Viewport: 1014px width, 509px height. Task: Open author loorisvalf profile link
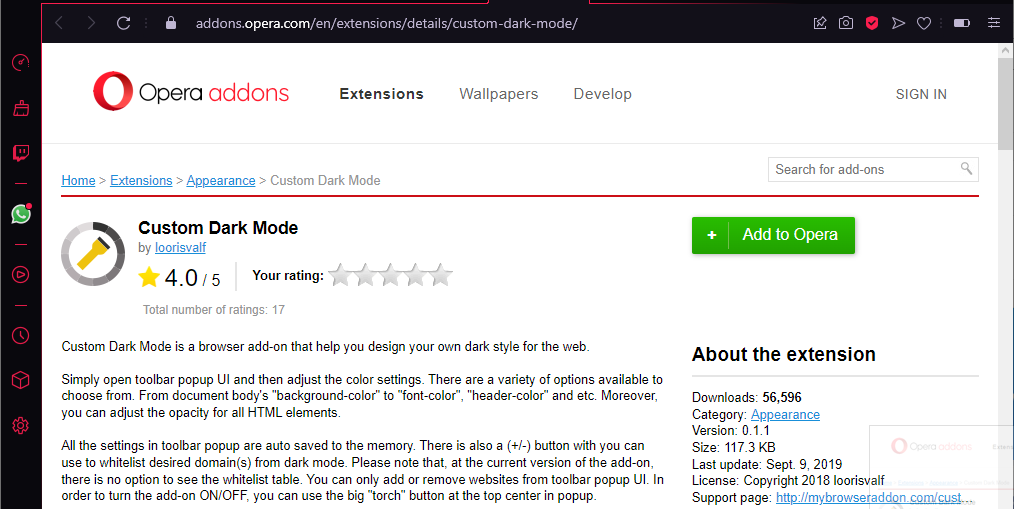click(180, 248)
